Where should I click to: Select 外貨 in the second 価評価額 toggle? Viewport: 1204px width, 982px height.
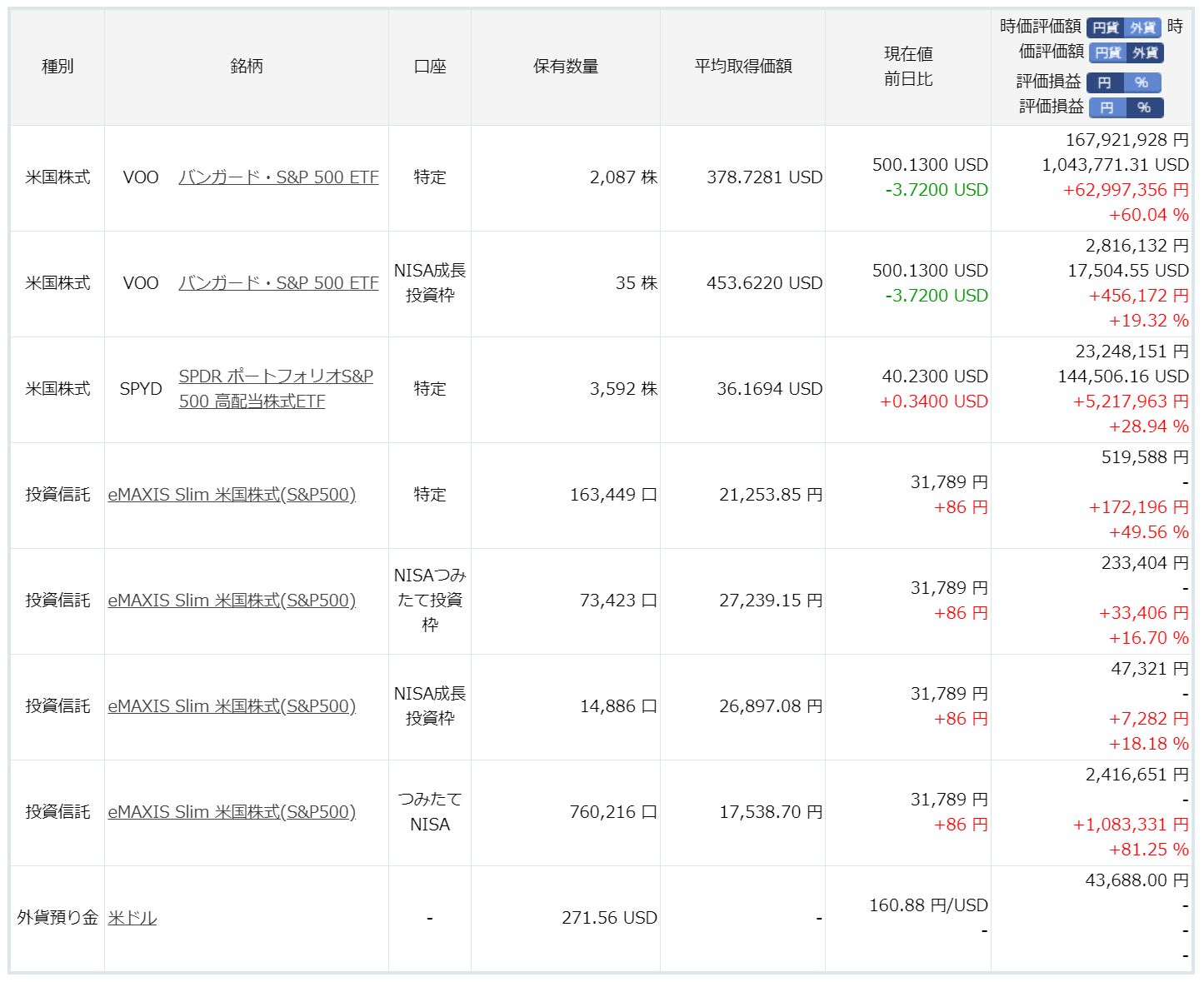(1146, 53)
